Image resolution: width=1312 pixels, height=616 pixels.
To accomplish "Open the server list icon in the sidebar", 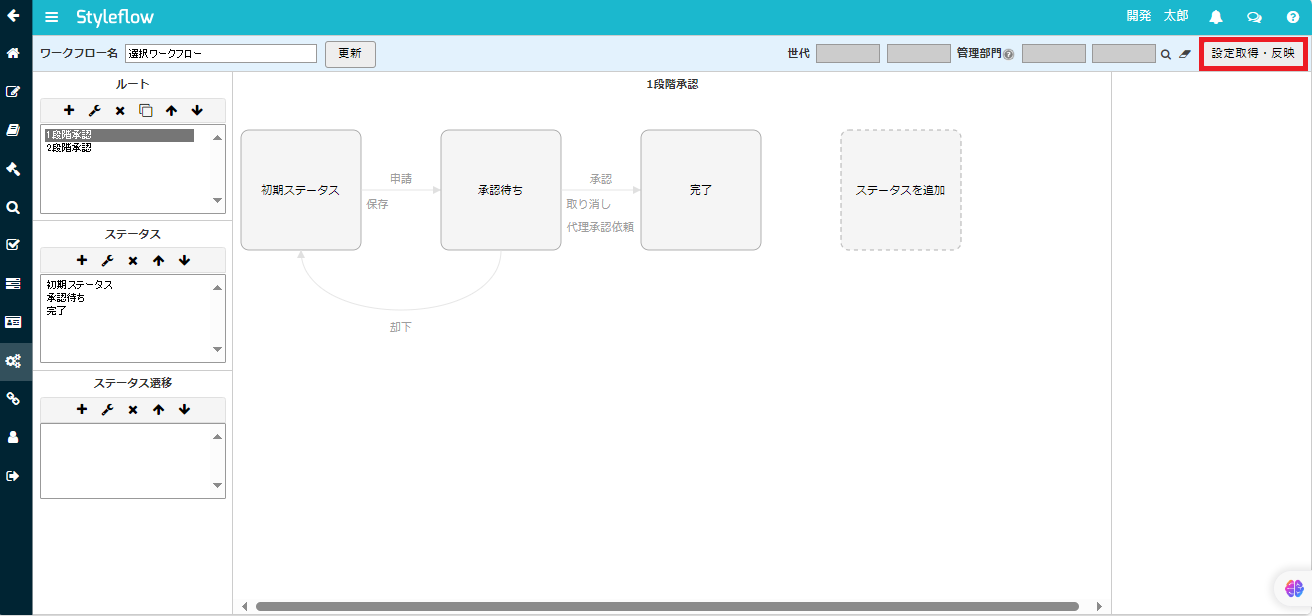I will point(14,283).
